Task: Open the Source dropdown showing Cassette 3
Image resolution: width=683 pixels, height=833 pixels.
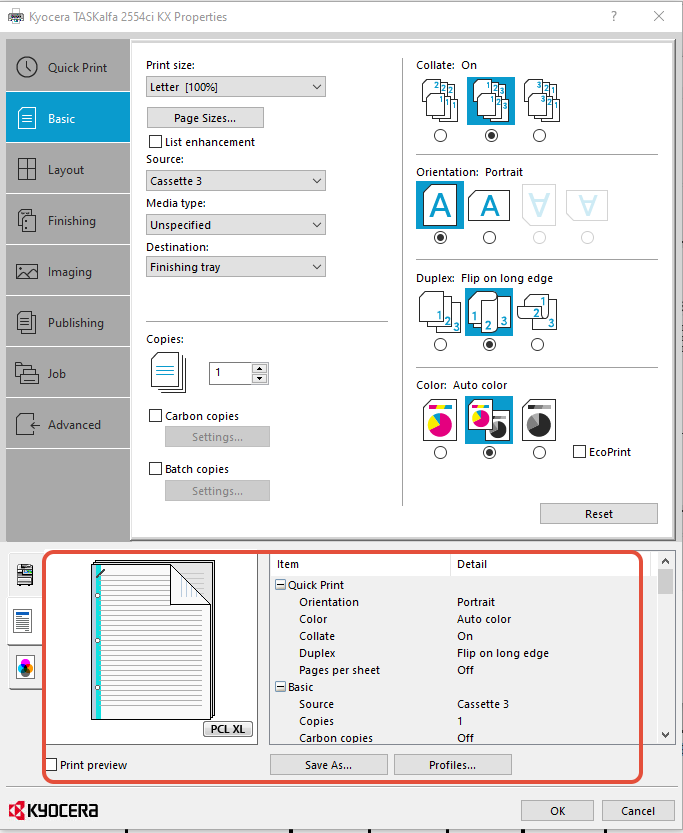Action: pos(236,181)
